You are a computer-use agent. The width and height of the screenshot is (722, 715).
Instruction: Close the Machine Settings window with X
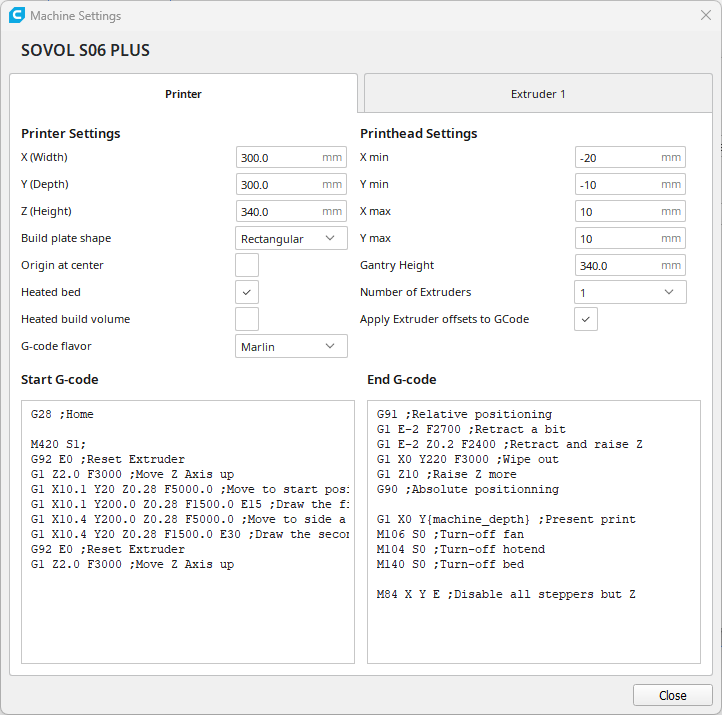pyautogui.click(x=705, y=15)
